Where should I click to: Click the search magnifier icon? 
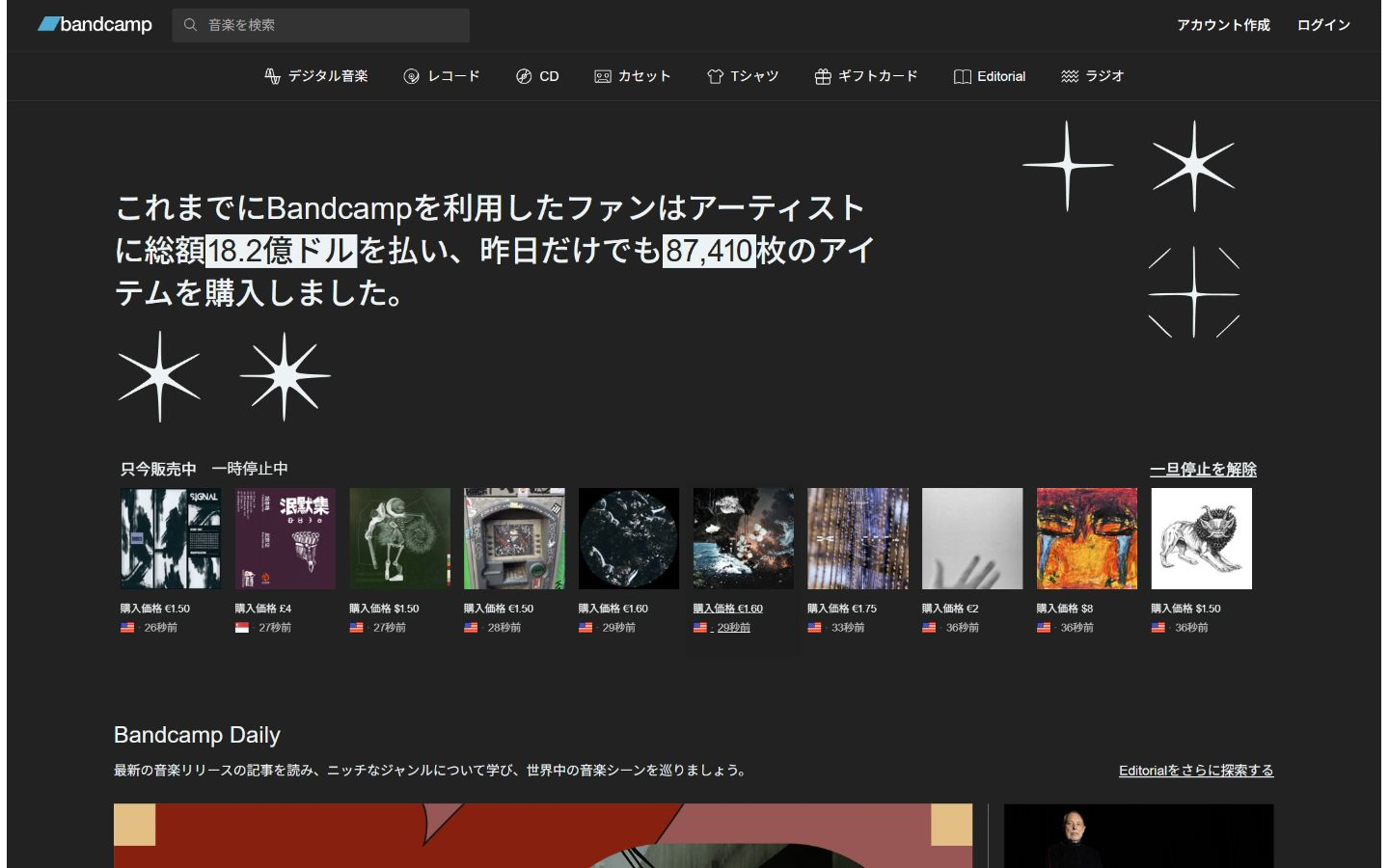[190, 25]
